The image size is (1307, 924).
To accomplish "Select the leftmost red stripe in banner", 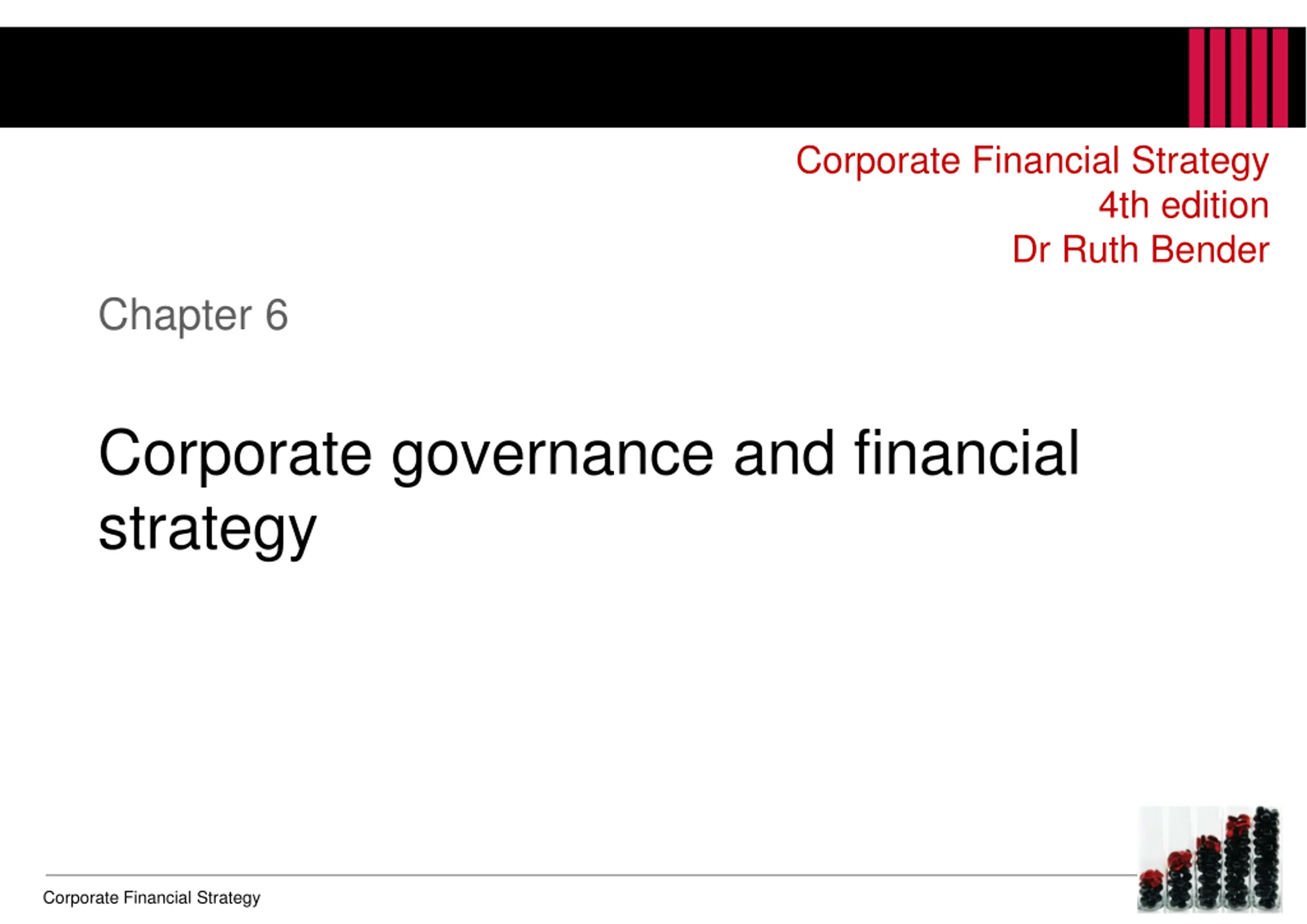I will click(1197, 78).
